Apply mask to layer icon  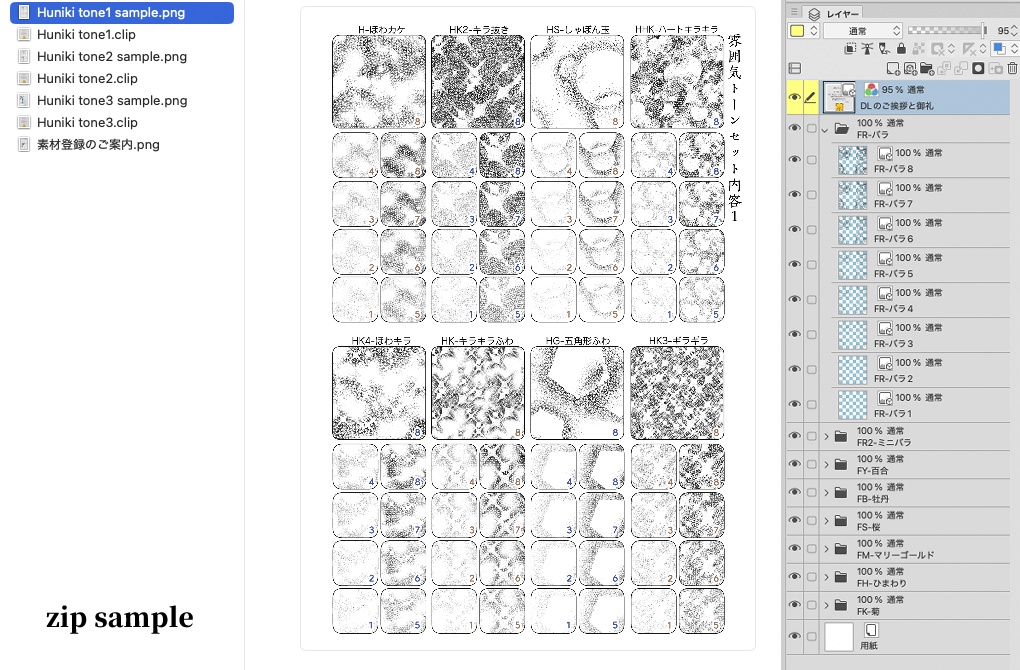(995, 68)
